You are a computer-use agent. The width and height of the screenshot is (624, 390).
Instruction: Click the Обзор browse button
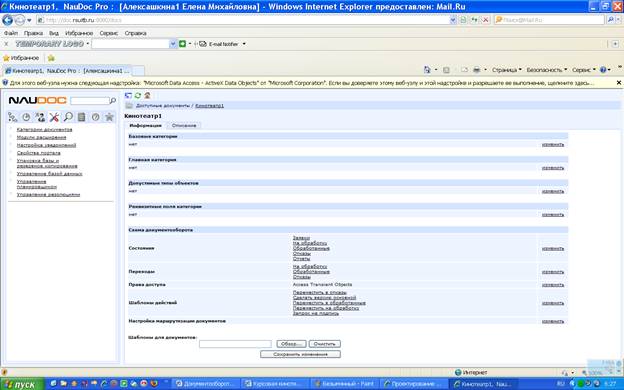(x=291, y=344)
